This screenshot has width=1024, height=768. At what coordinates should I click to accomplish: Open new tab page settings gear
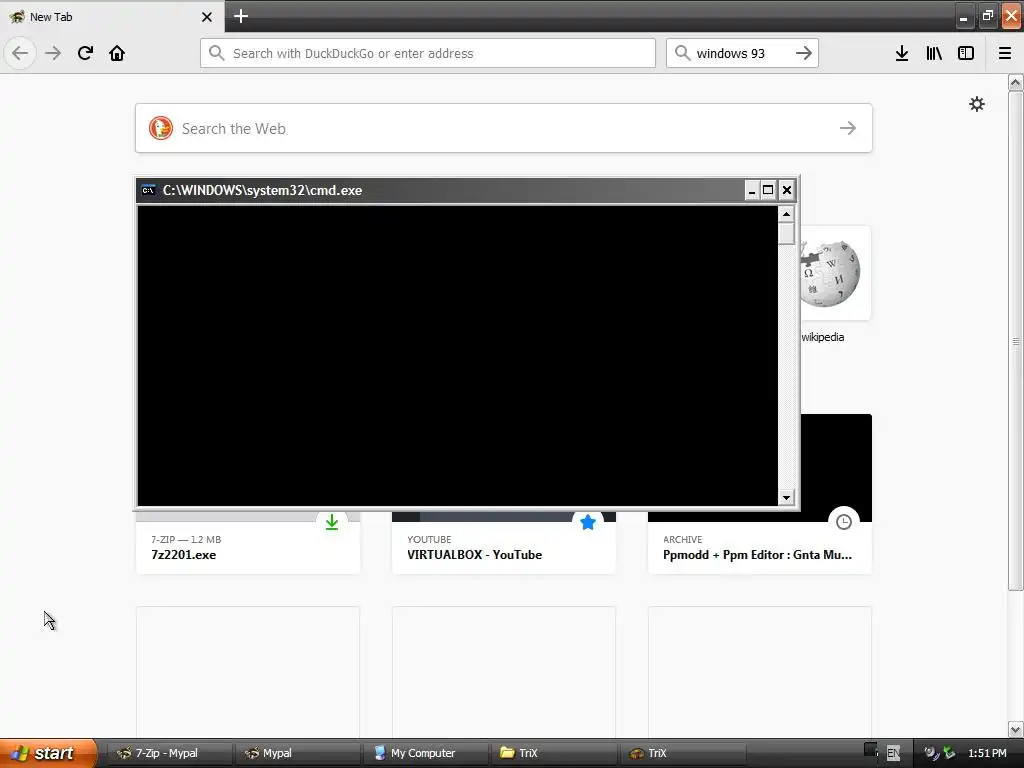pyautogui.click(x=976, y=104)
